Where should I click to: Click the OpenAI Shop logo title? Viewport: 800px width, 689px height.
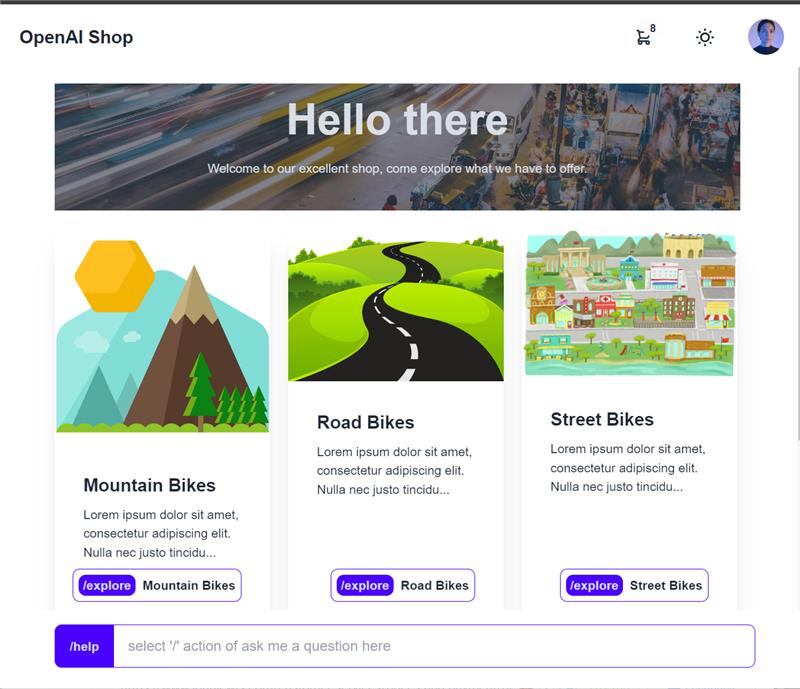point(76,37)
